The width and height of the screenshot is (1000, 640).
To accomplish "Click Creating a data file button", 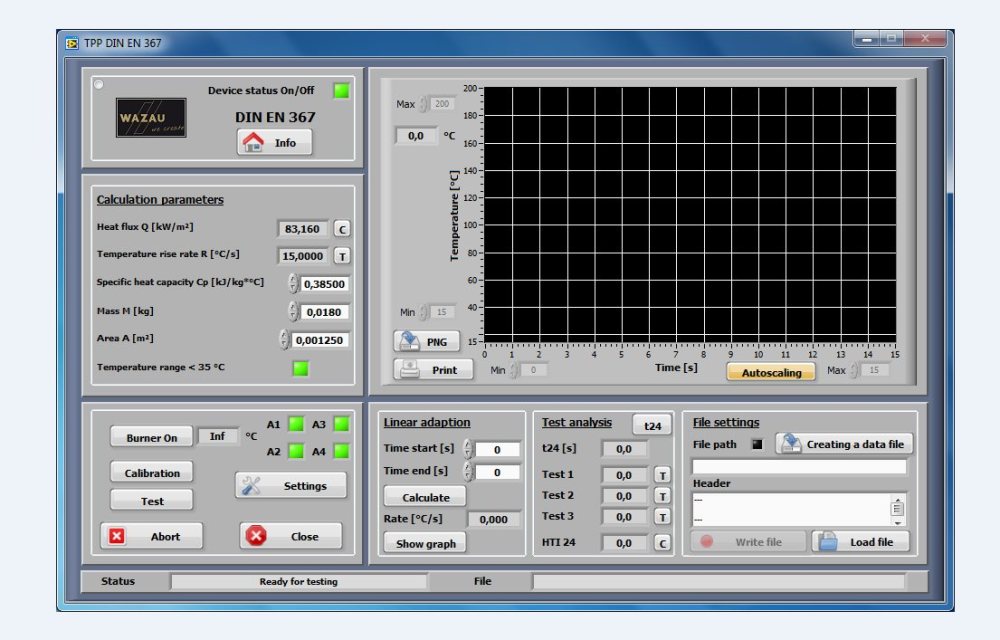I will (x=845, y=444).
